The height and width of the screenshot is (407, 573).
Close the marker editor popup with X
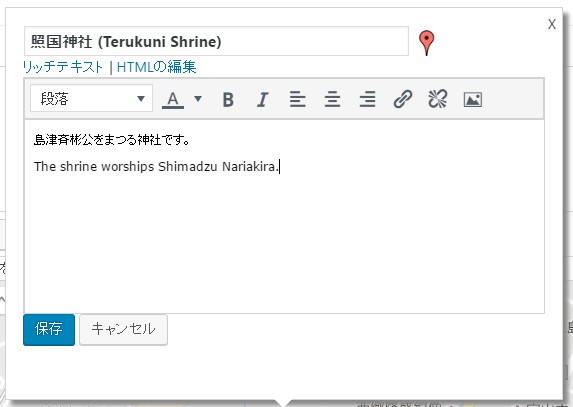pyautogui.click(x=552, y=24)
